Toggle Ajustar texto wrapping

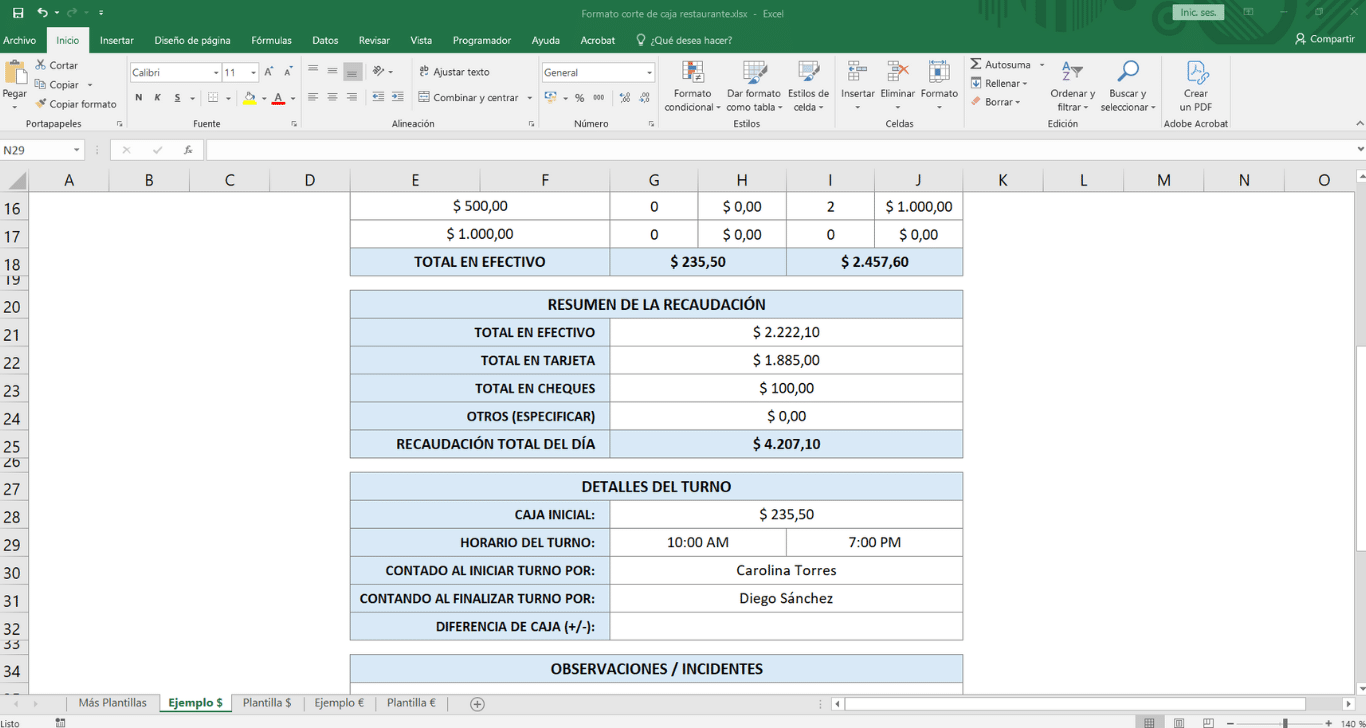pos(454,72)
